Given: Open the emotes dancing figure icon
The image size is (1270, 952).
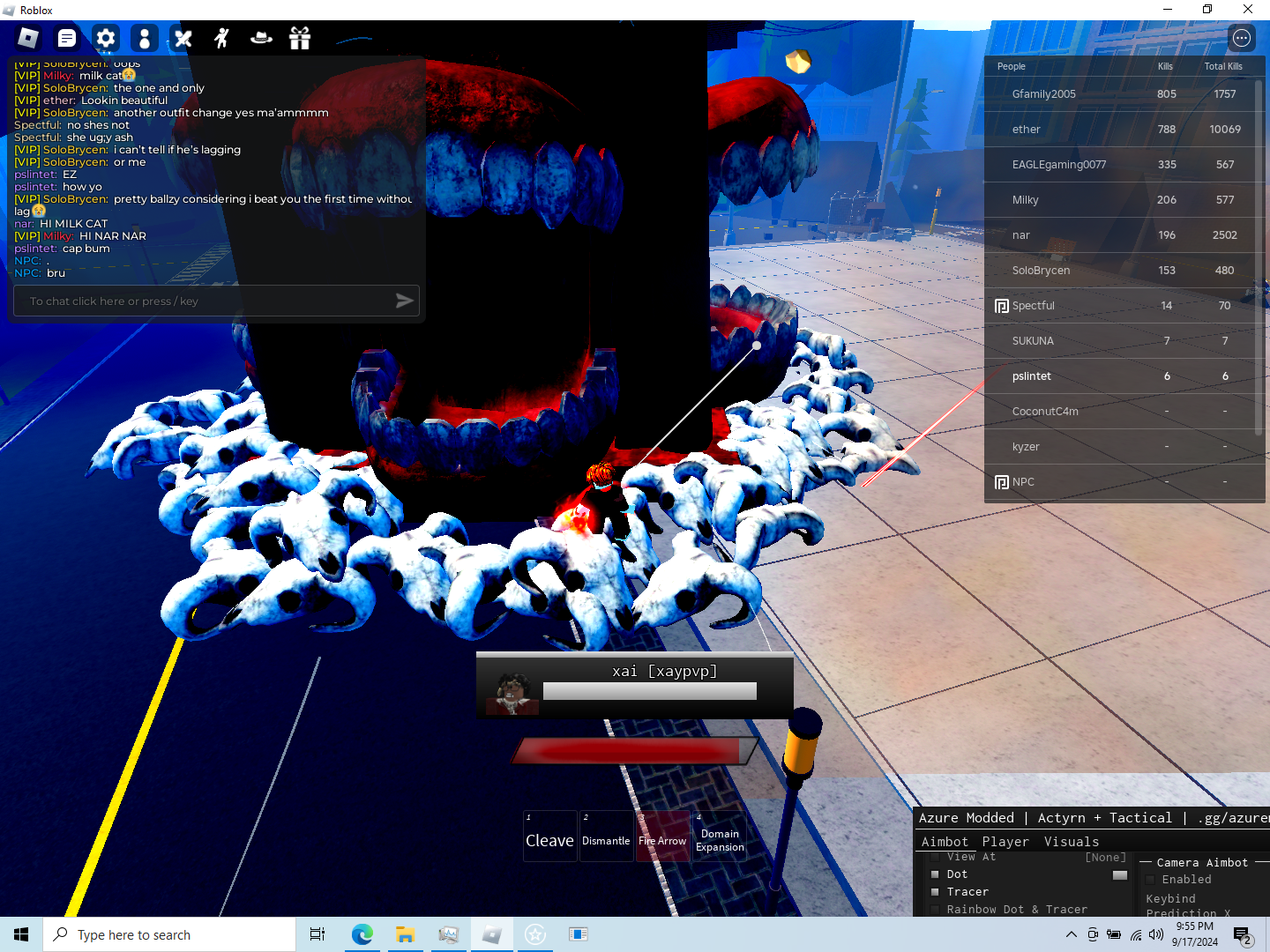Looking at the screenshot, I should (x=222, y=38).
